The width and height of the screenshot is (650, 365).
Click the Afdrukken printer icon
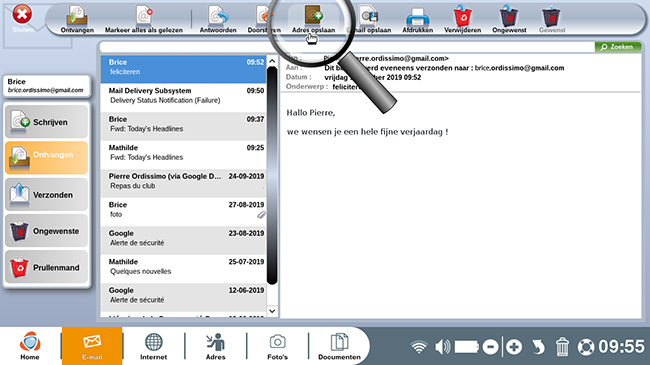[x=417, y=17]
